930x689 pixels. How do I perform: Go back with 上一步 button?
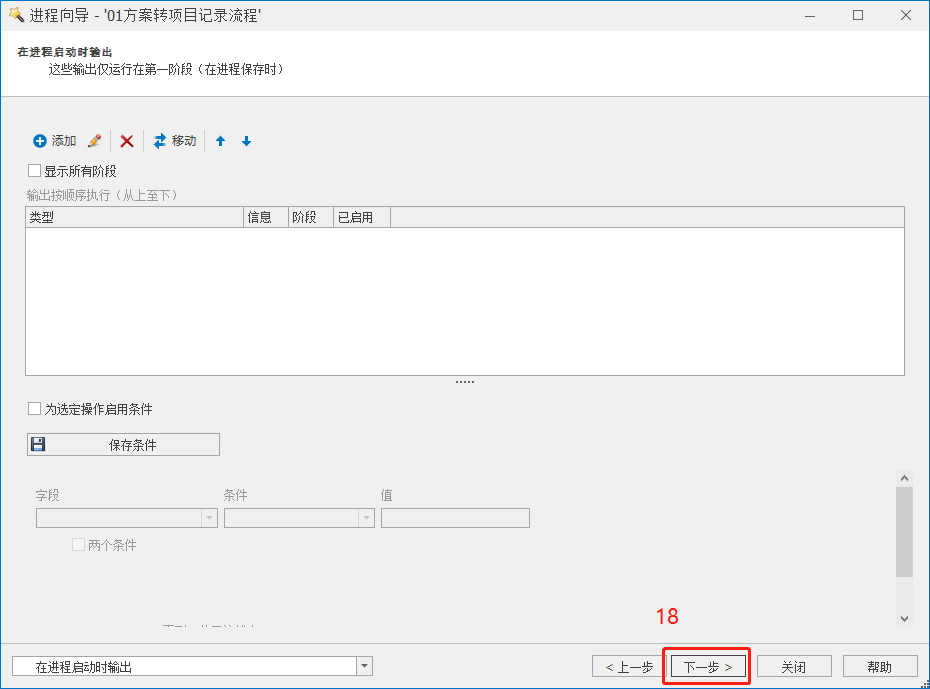tap(629, 666)
